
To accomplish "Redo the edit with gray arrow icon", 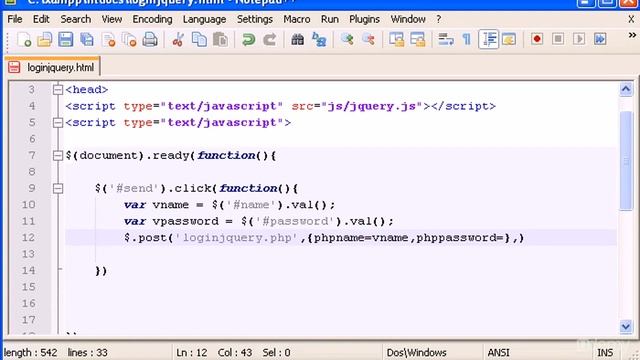I will coord(269,40).
